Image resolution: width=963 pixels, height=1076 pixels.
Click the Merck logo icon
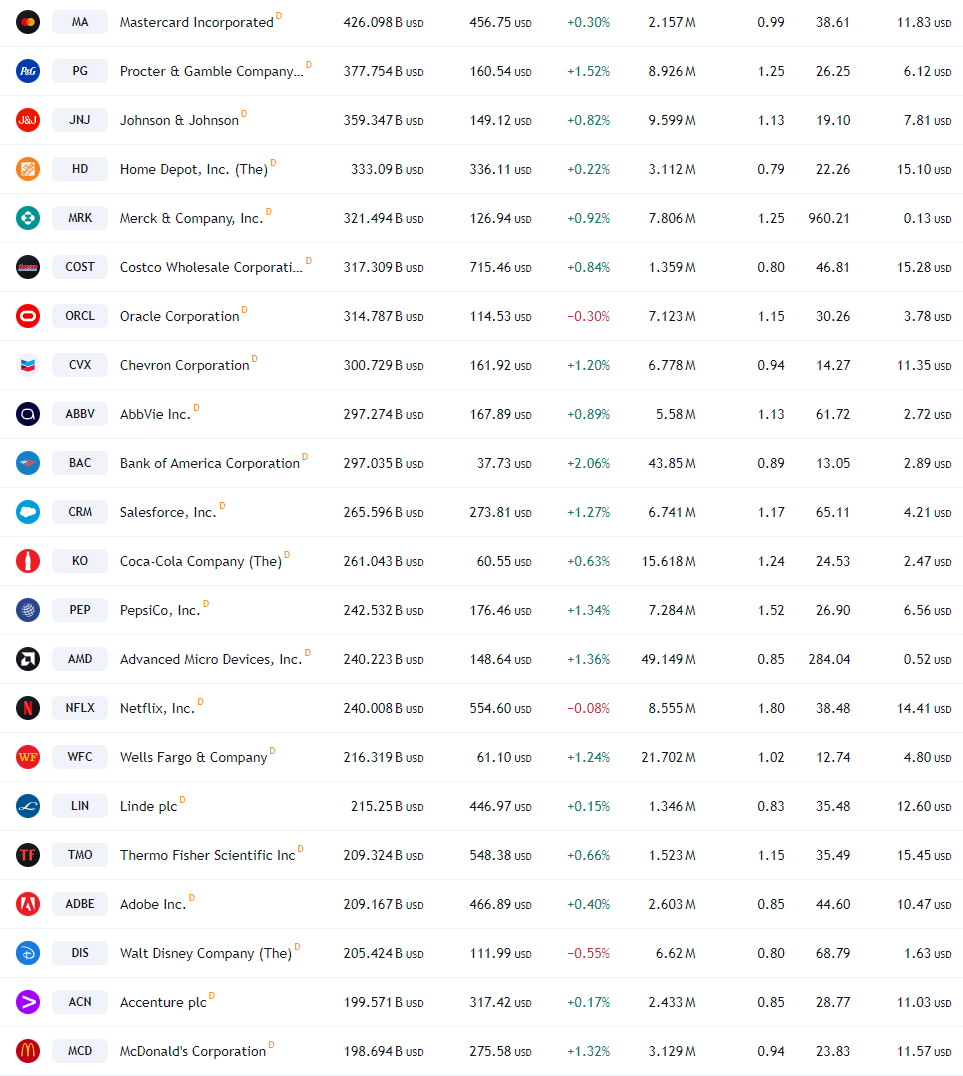pyautogui.click(x=28, y=218)
